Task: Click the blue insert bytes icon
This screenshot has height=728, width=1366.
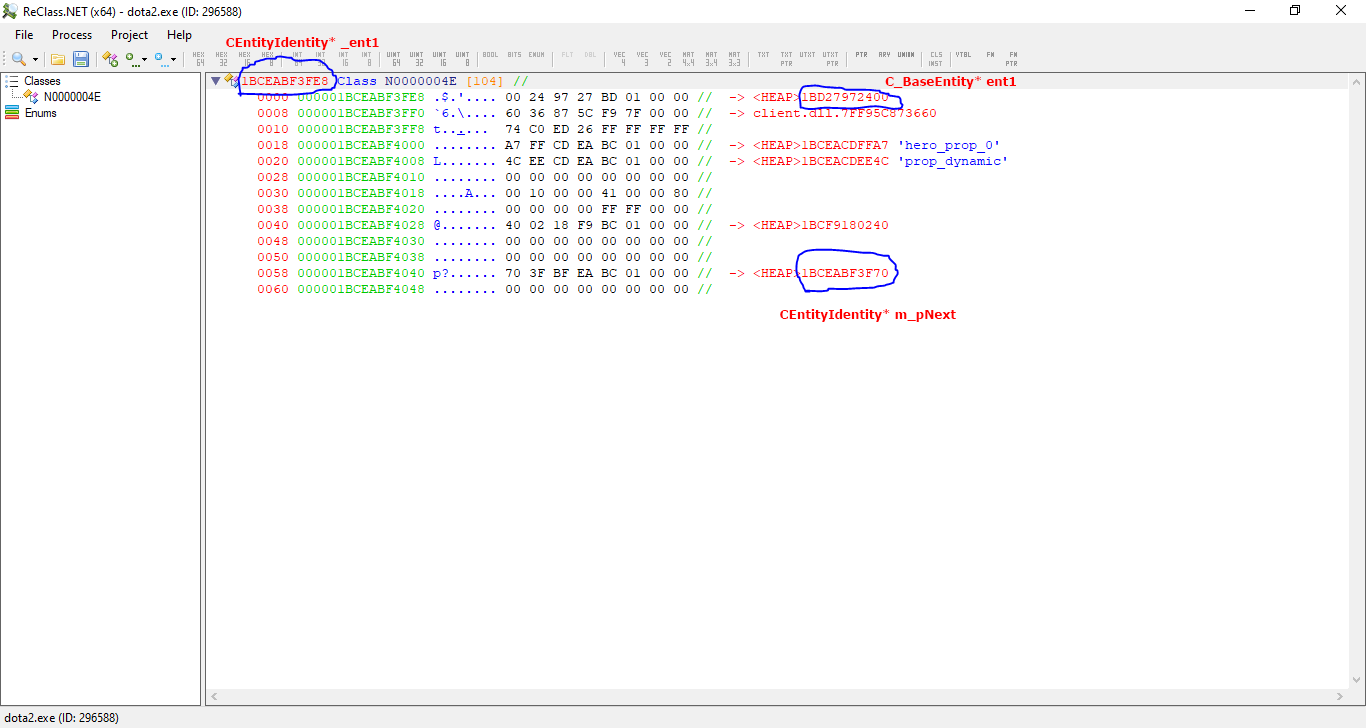Action: coord(161,59)
